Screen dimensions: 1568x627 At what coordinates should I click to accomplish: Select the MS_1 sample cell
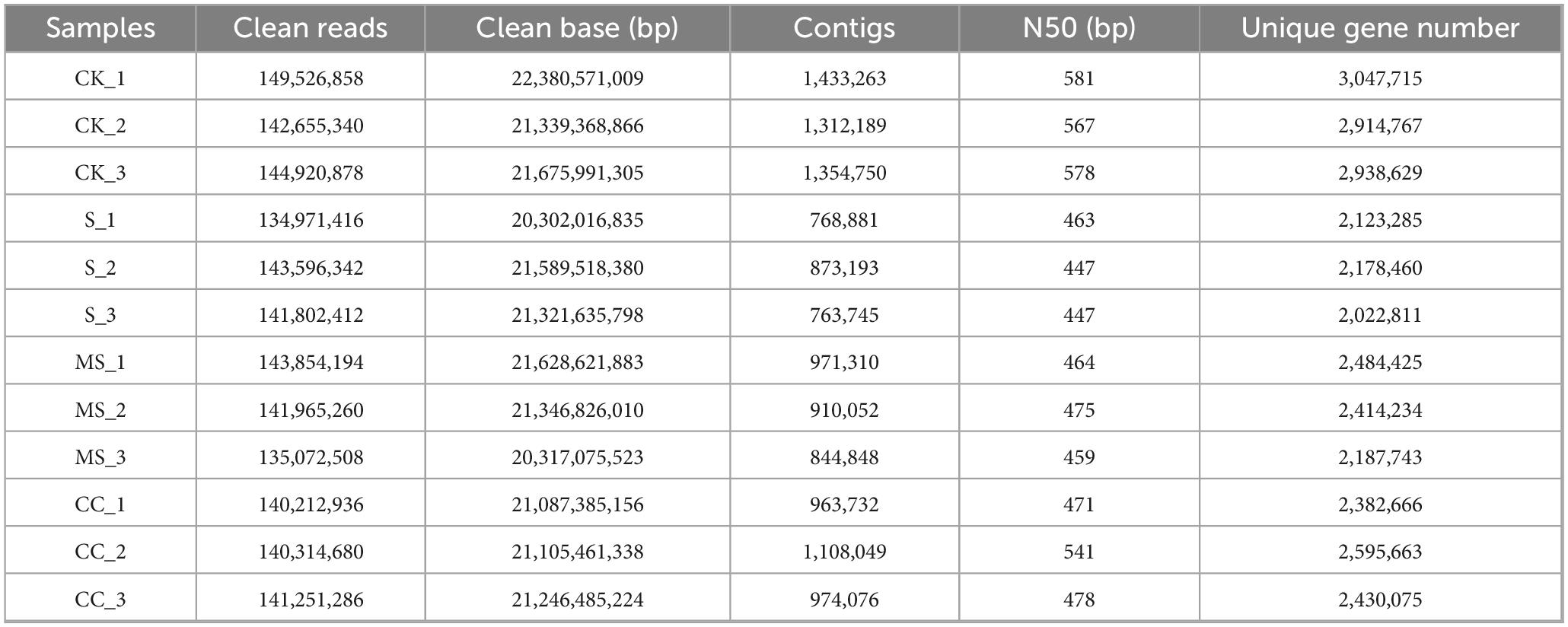point(100,362)
